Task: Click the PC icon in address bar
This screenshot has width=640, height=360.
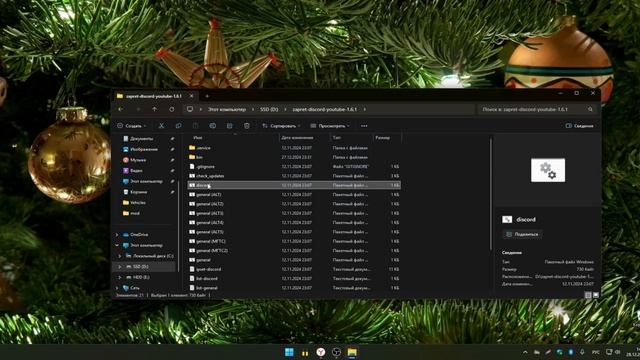Action: (x=190, y=109)
